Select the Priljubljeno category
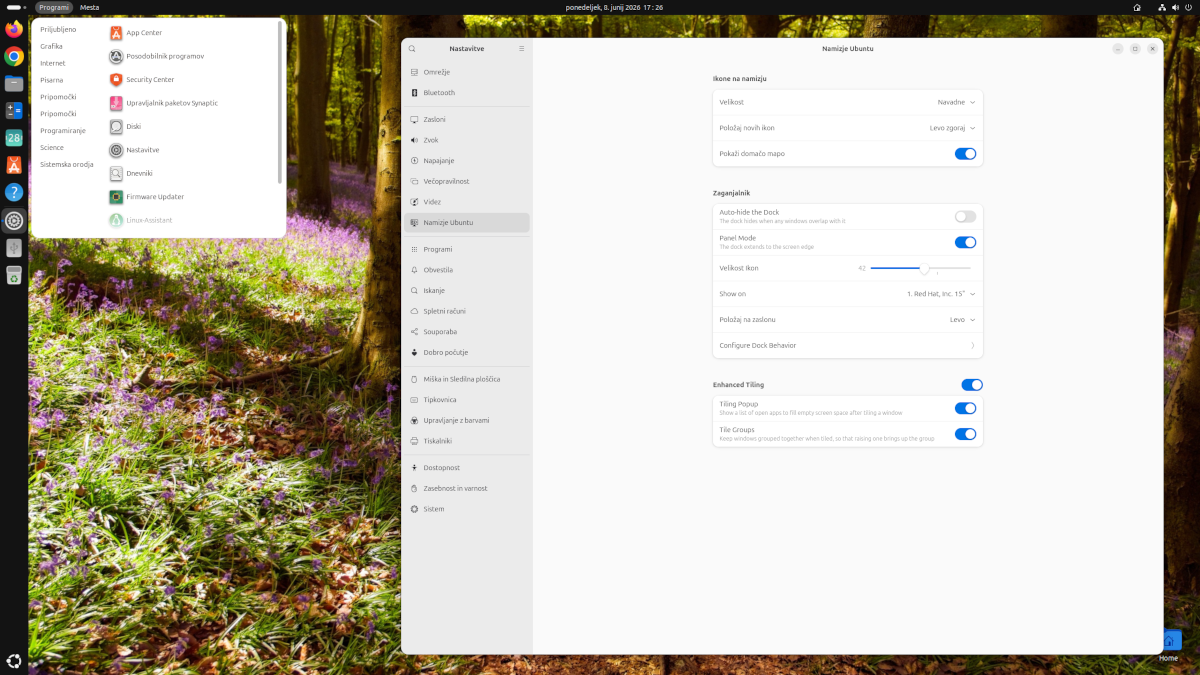This screenshot has width=1200, height=675. (58, 29)
